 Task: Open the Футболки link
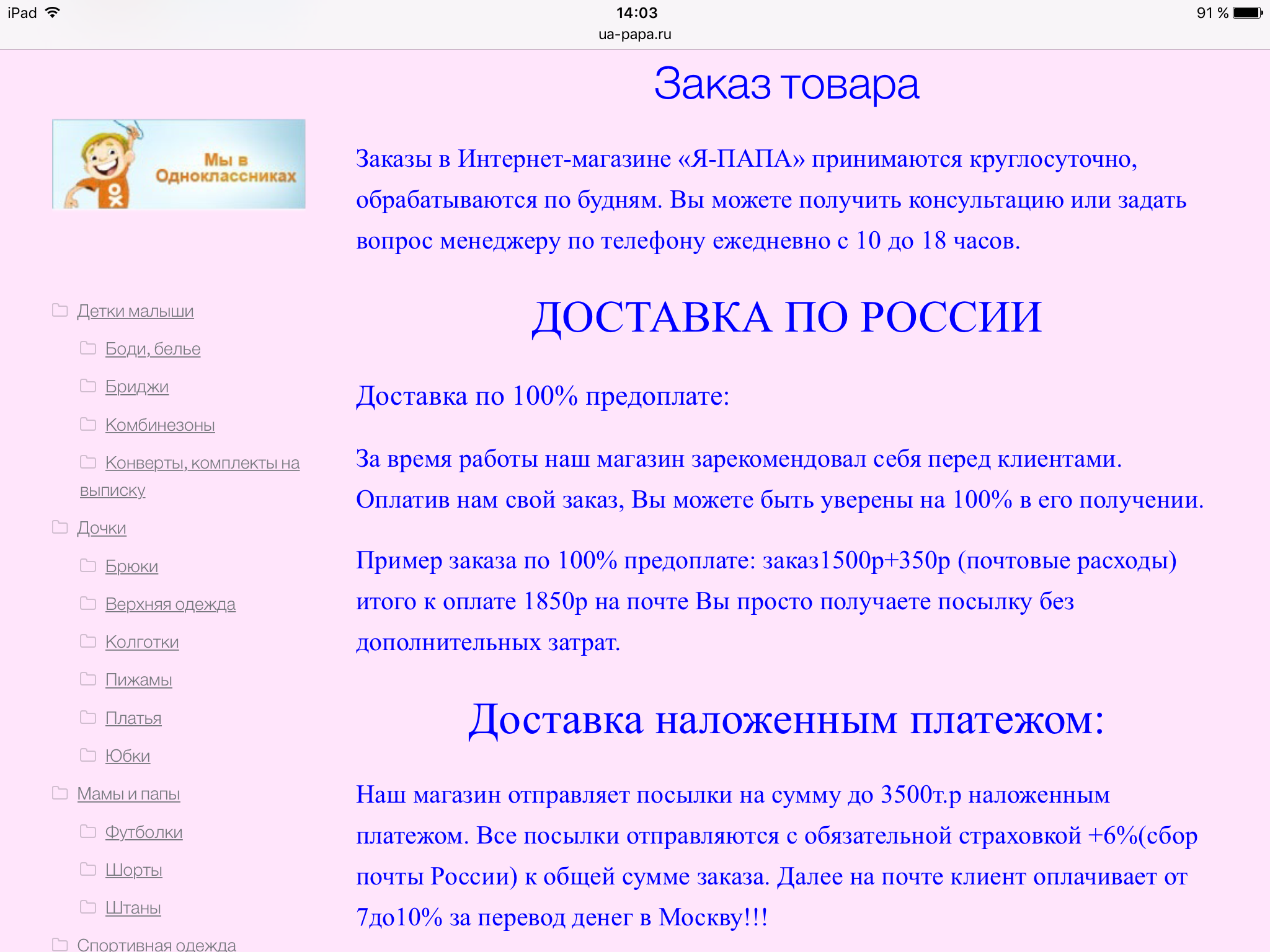click(x=144, y=832)
